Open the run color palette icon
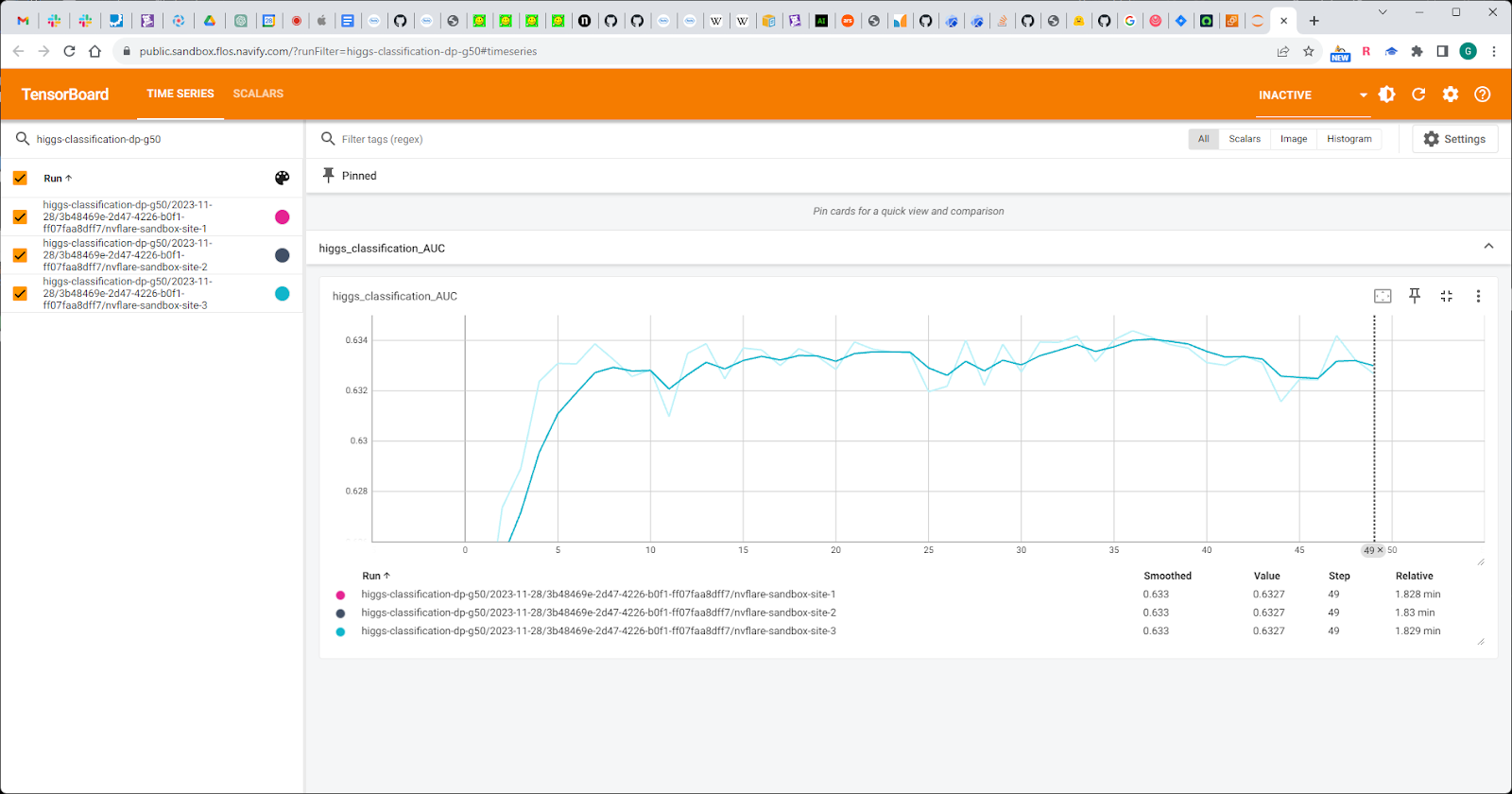 (x=282, y=178)
